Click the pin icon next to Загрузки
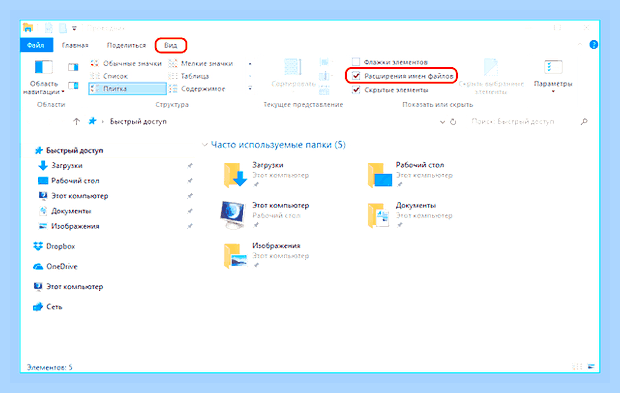 tap(190, 166)
